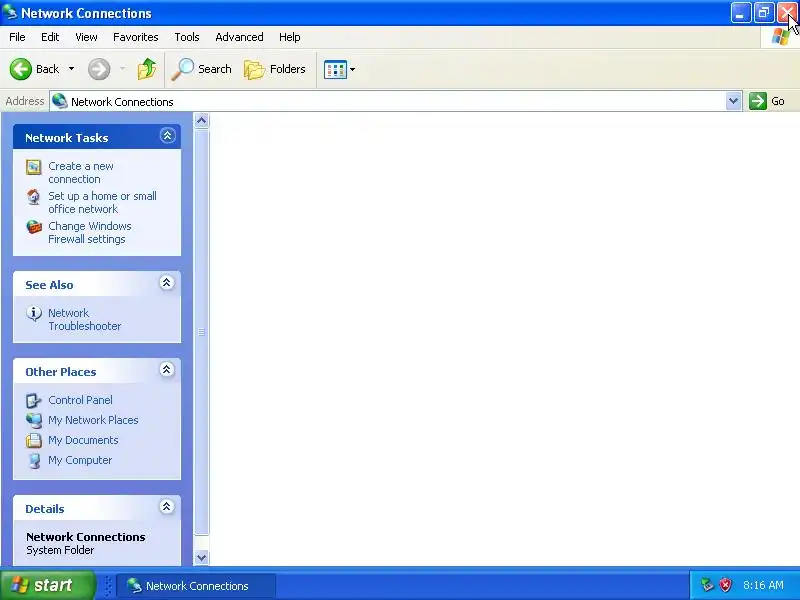The image size is (800, 600).
Task: Click the title bar Network Connections icon
Action: click(9, 12)
